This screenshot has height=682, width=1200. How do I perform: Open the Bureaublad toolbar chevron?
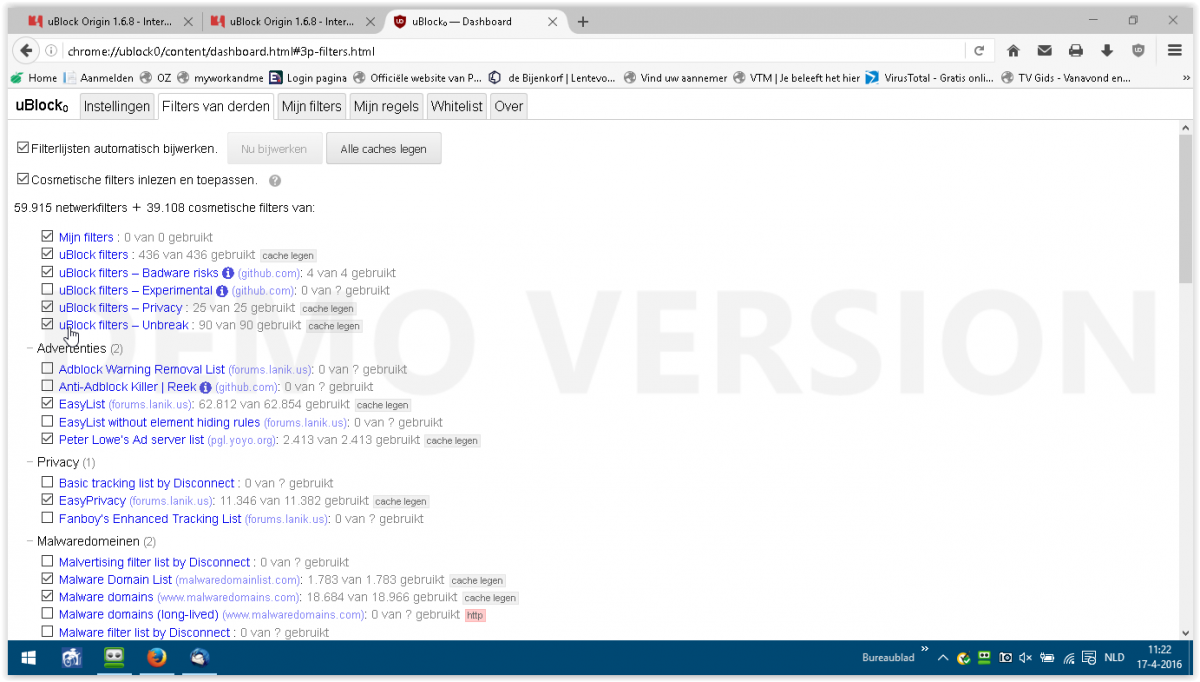click(x=925, y=649)
